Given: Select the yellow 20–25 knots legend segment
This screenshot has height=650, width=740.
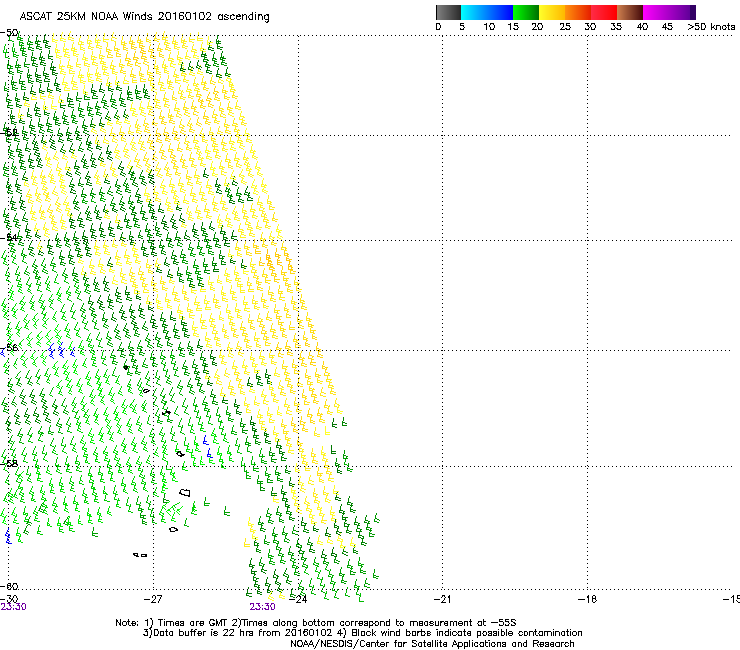Looking at the screenshot, I should click(552, 12).
